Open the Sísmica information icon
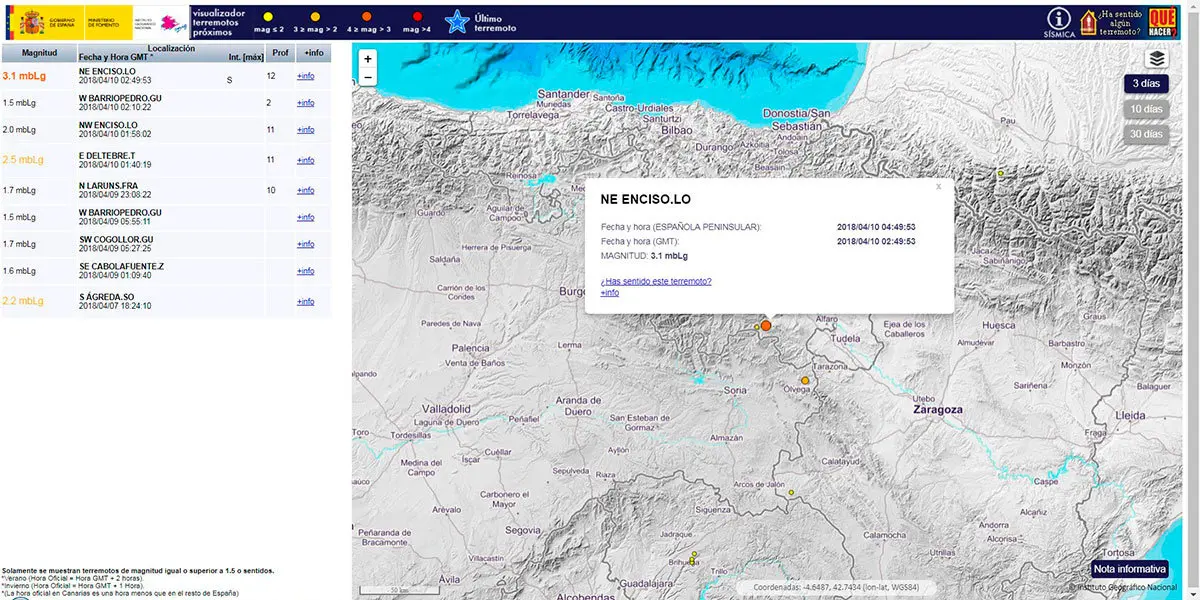 pyautogui.click(x=1059, y=21)
